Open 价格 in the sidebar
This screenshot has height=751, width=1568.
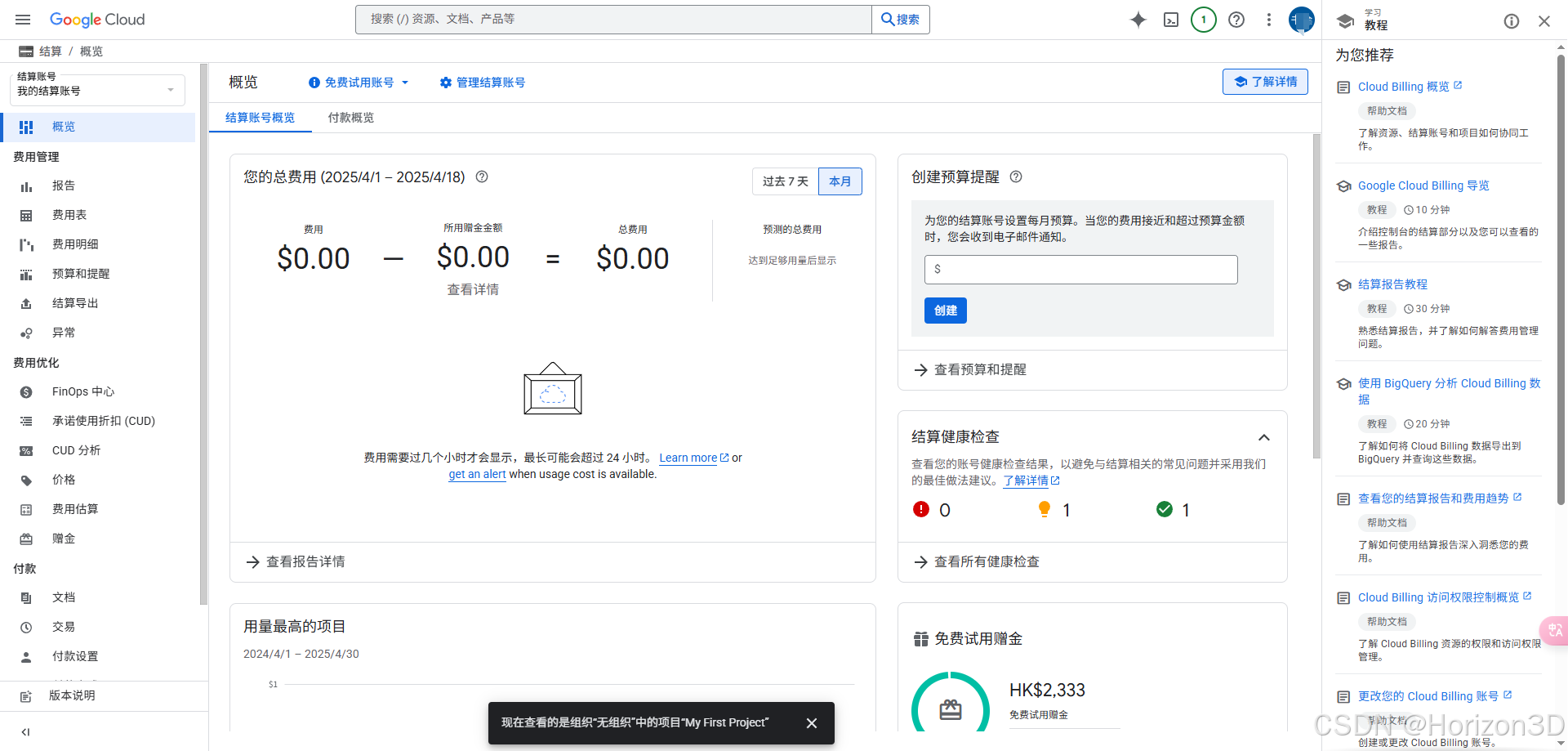[98, 480]
